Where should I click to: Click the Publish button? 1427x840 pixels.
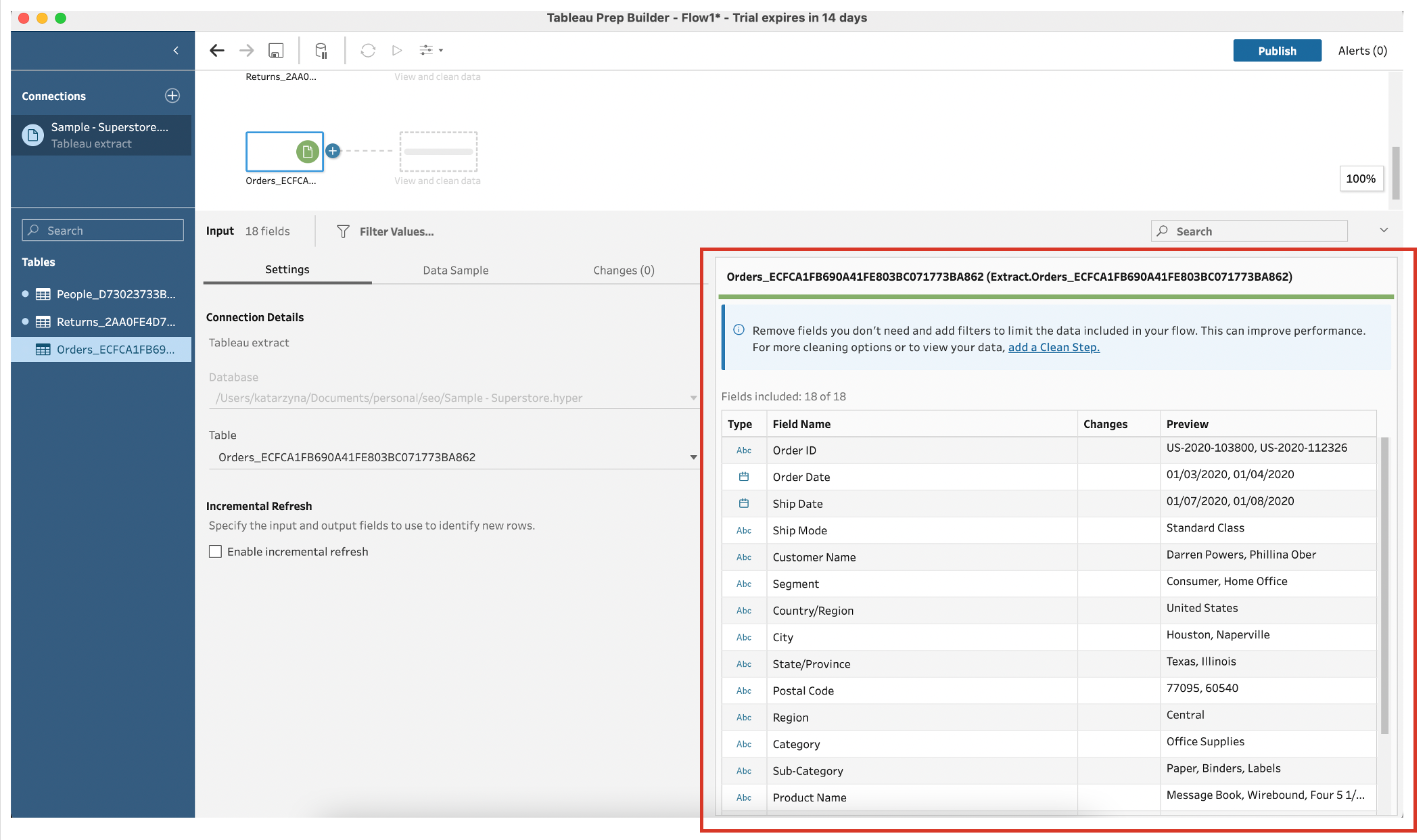point(1277,51)
